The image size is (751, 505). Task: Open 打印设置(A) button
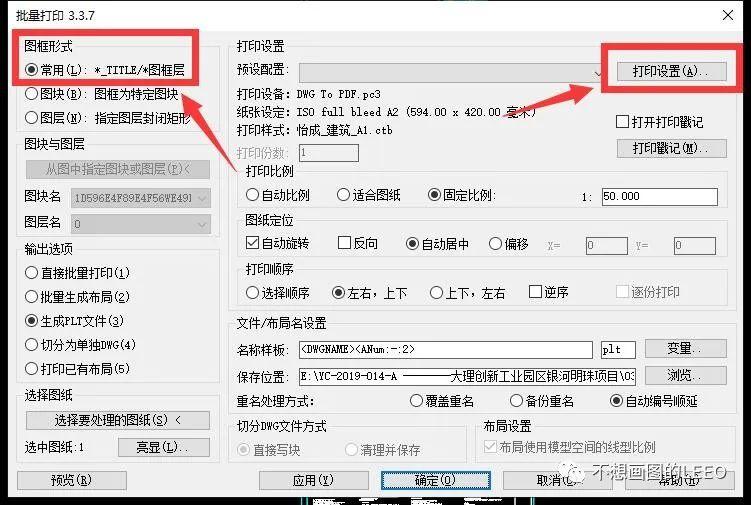(671, 71)
